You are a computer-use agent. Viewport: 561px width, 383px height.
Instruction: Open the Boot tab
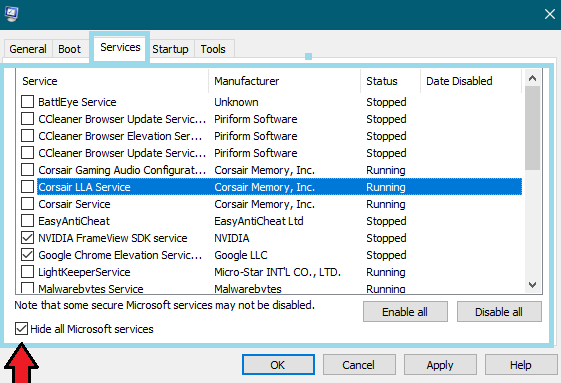[x=70, y=49]
